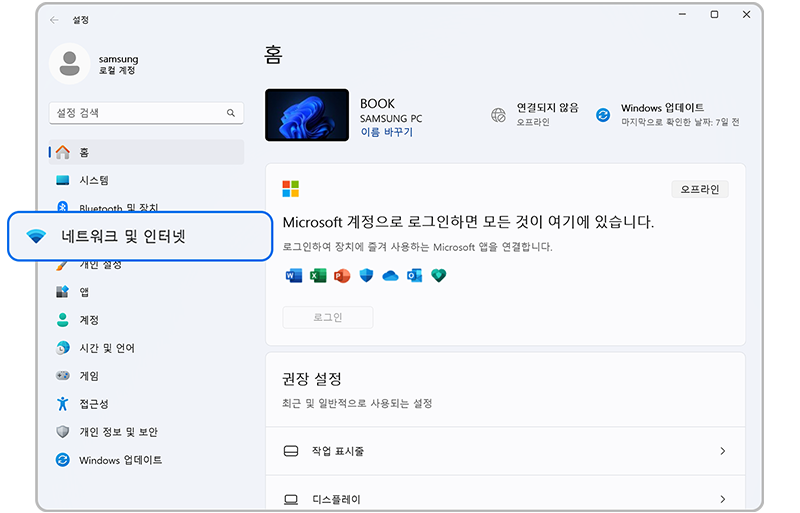Select the 홈 item in the sidebar
The width and height of the screenshot is (800, 513).
(146, 152)
